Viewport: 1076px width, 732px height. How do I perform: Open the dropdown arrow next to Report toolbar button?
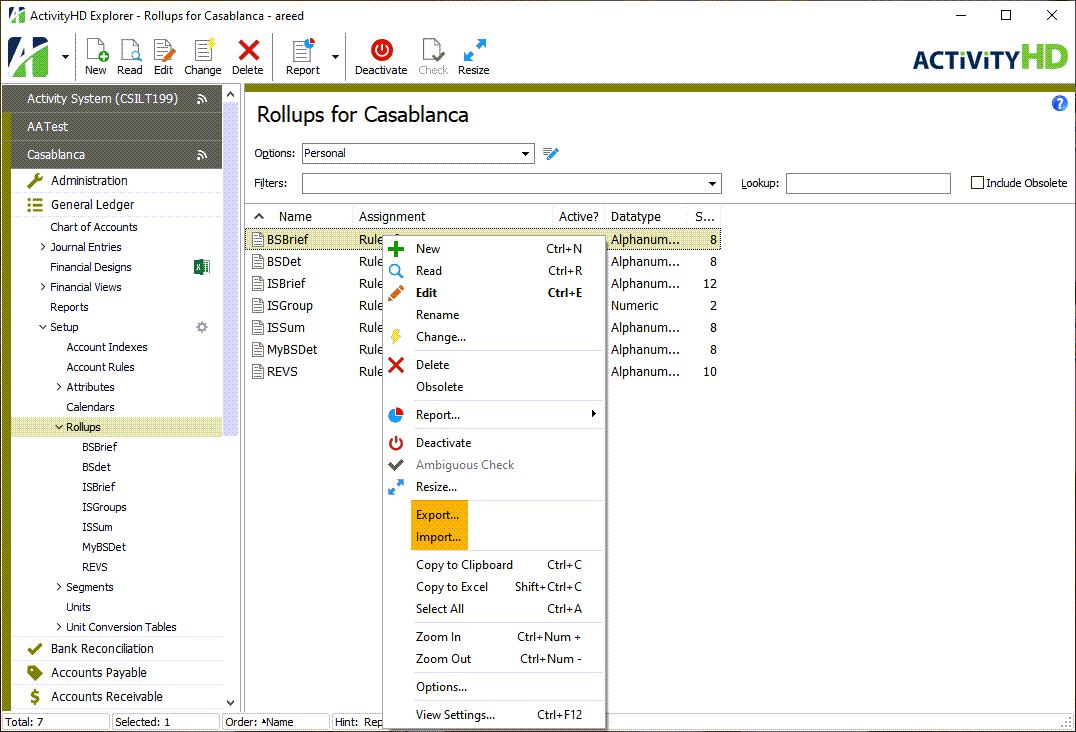pos(336,56)
